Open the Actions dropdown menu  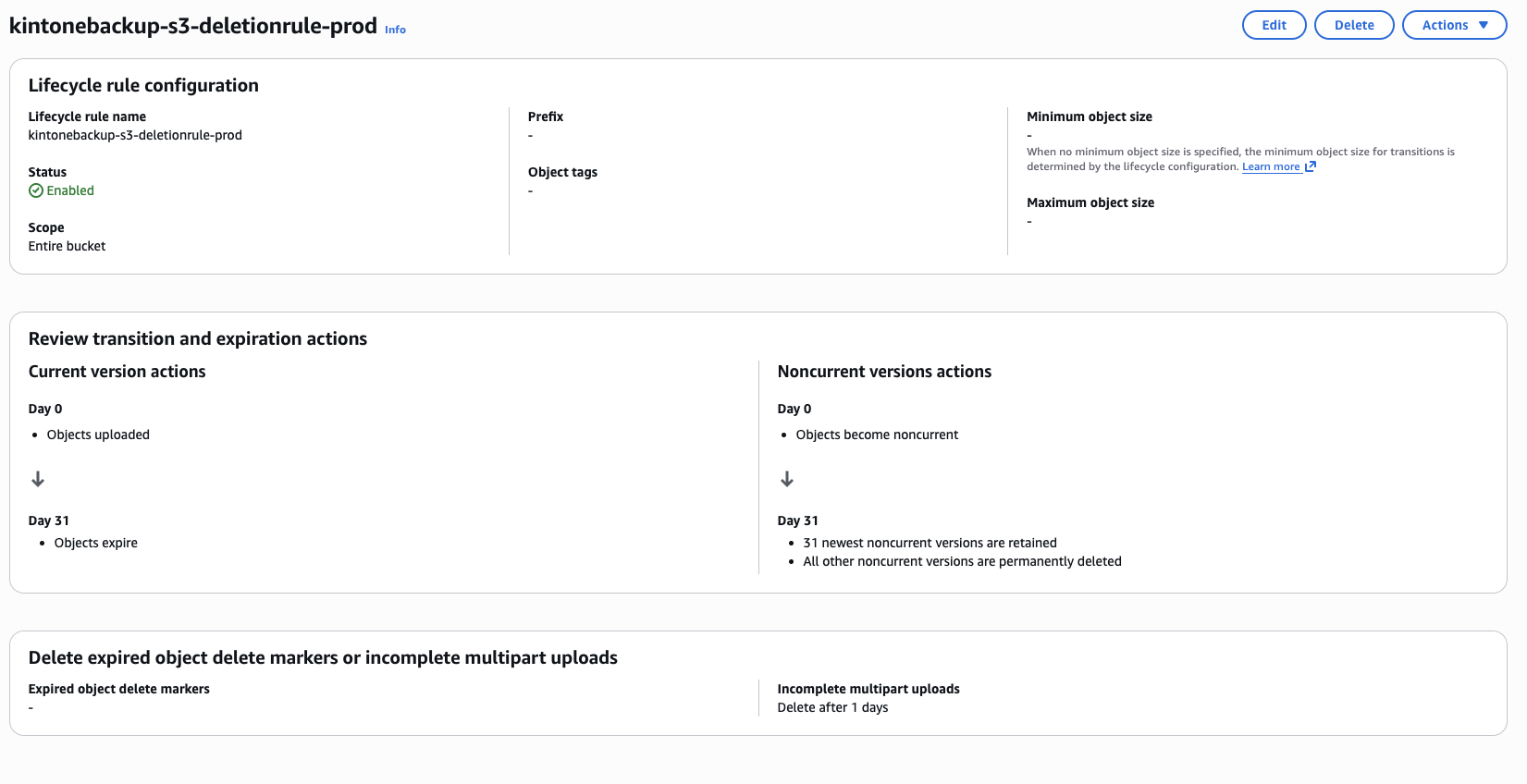pos(1454,25)
